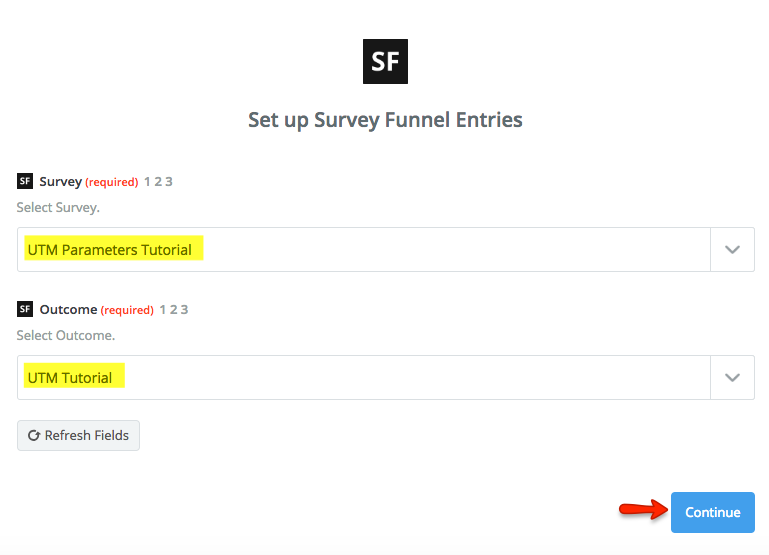
Task: Expand the Outcome dropdown chevron
Action: click(732, 378)
